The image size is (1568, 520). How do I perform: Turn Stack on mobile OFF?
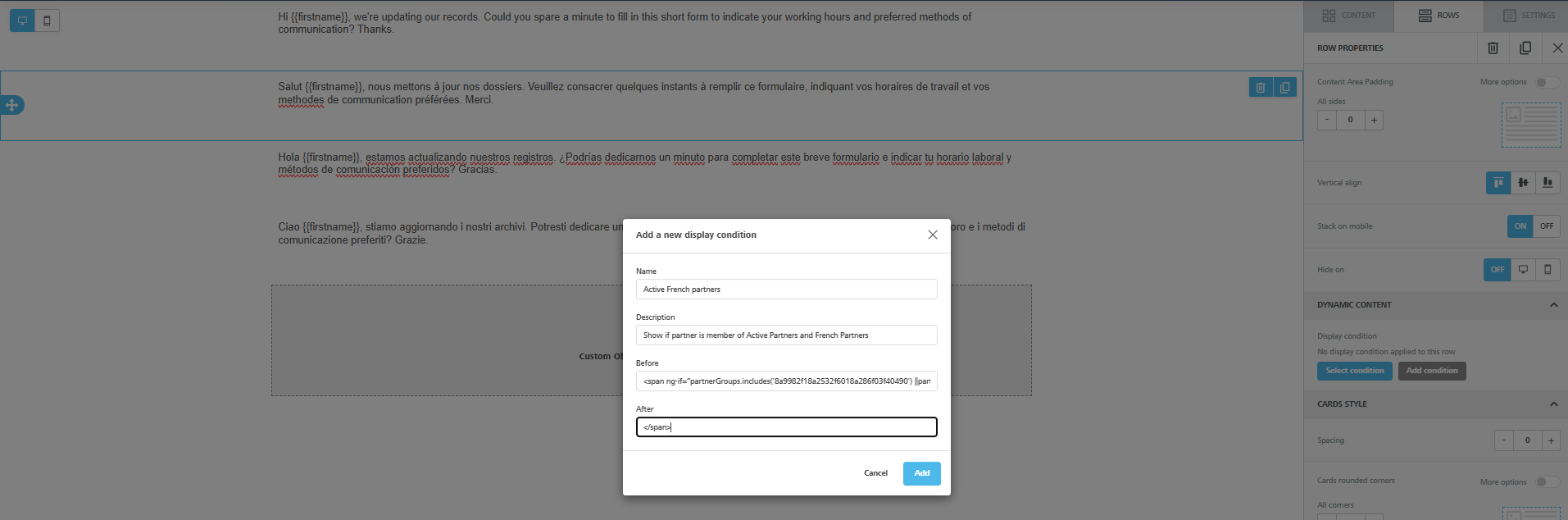[x=1547, y=226]
